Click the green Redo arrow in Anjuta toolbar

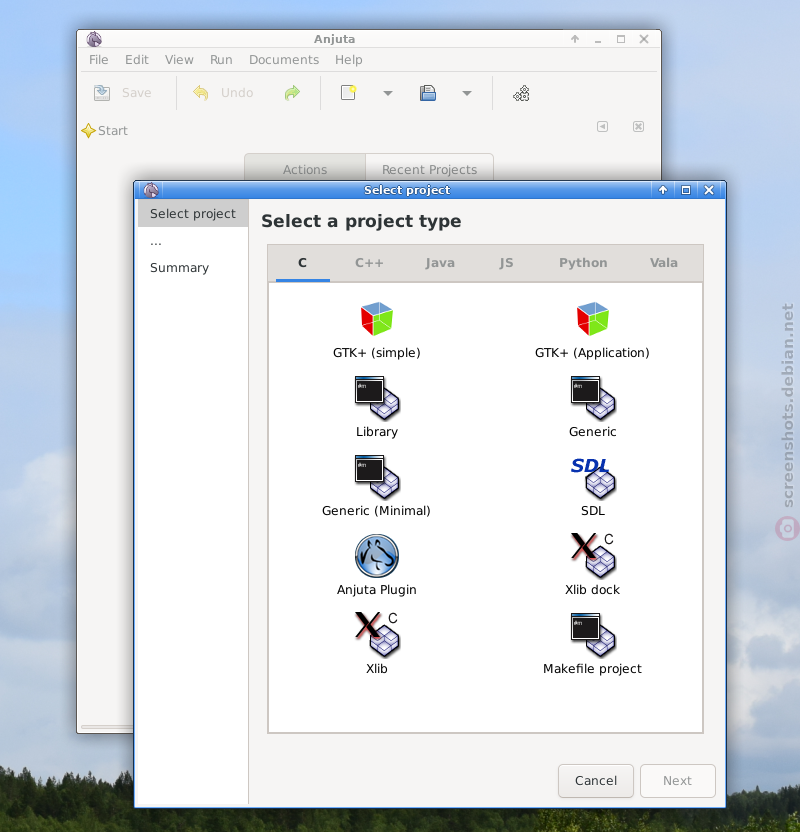(x=292, y=93)
